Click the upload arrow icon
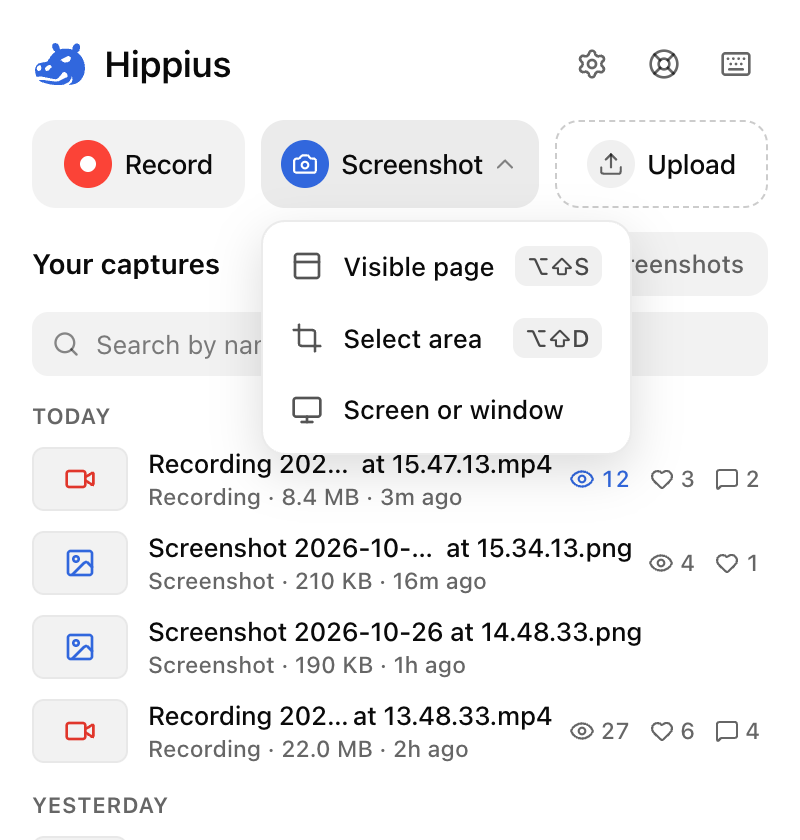The image size is (800, 840). [611, 164]
